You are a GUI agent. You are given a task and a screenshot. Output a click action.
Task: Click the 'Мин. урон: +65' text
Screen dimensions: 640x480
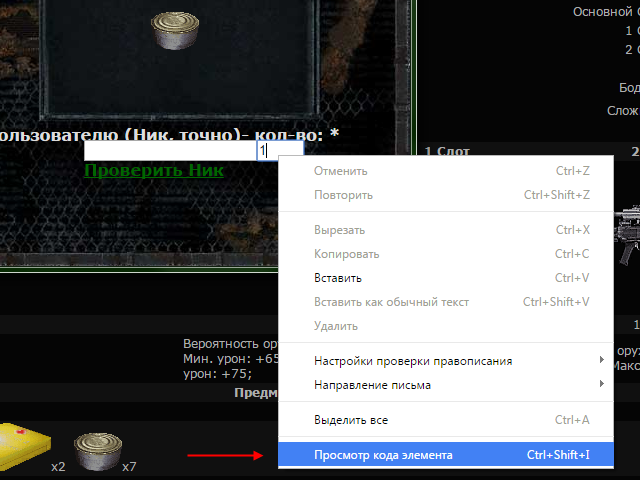(x=231, y=359)
